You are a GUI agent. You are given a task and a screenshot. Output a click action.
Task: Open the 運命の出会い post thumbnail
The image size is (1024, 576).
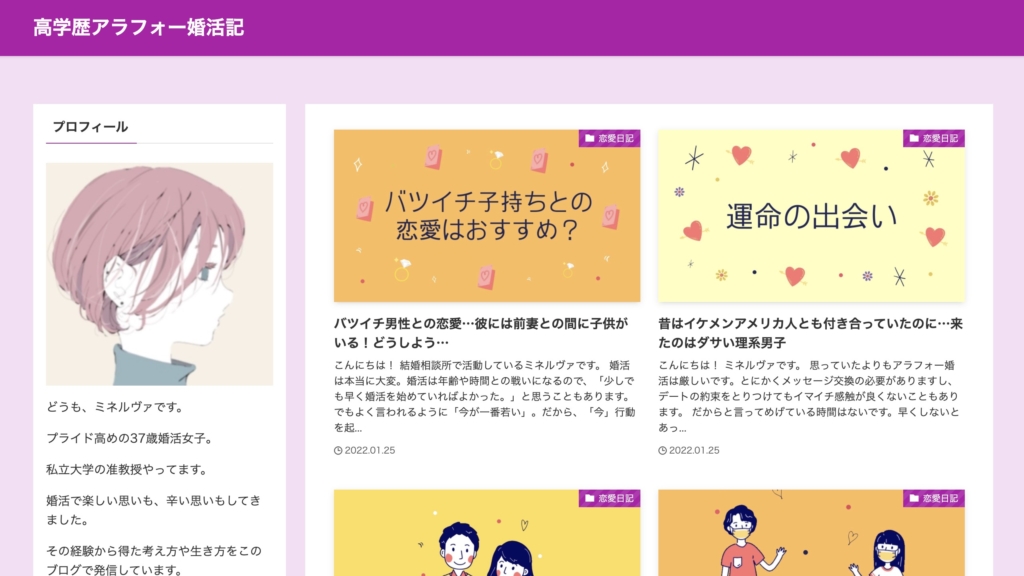[811, 216]
